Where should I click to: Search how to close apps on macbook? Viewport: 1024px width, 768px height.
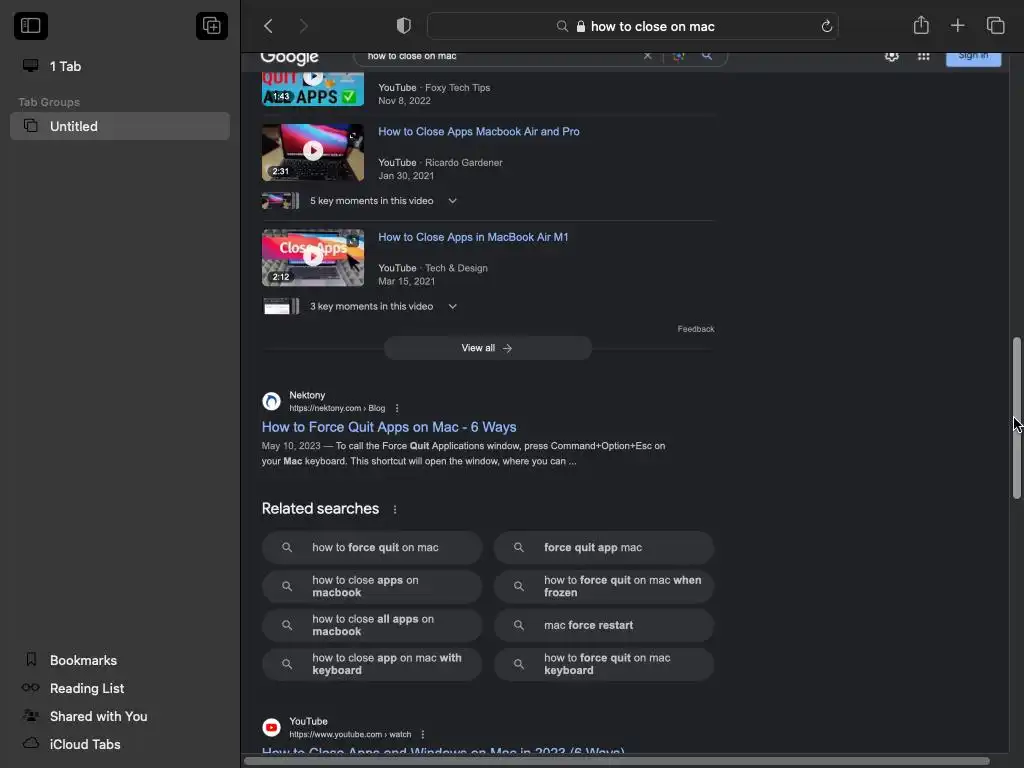(x=372, y=586)
